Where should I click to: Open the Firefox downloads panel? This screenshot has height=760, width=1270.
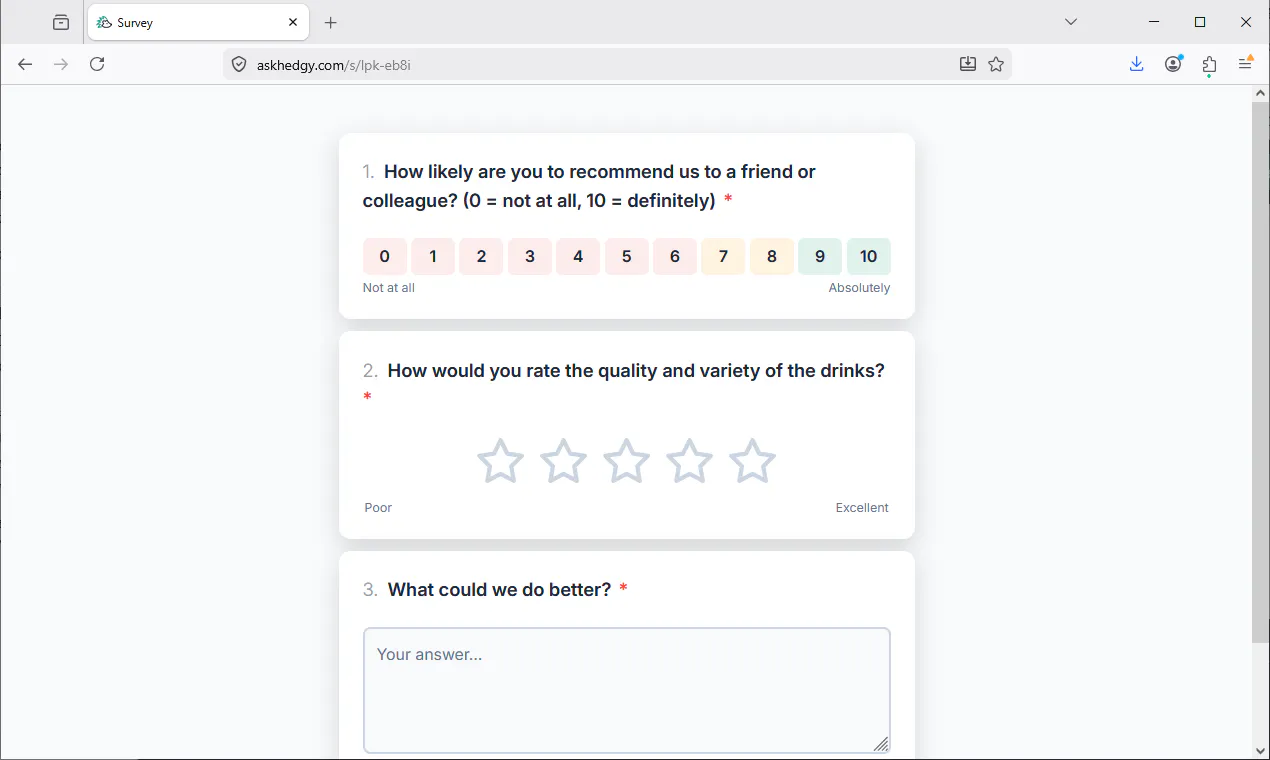point(1136,64)
